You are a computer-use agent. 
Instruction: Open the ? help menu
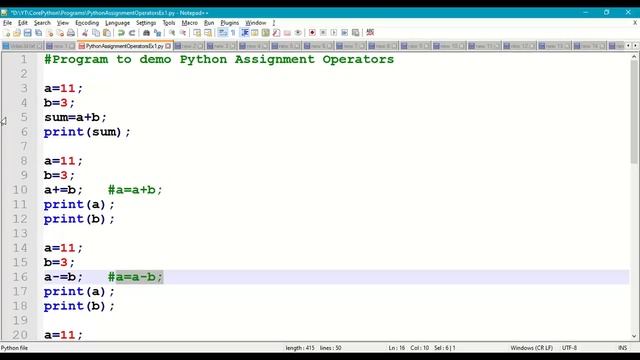click(x=273, y=23)
